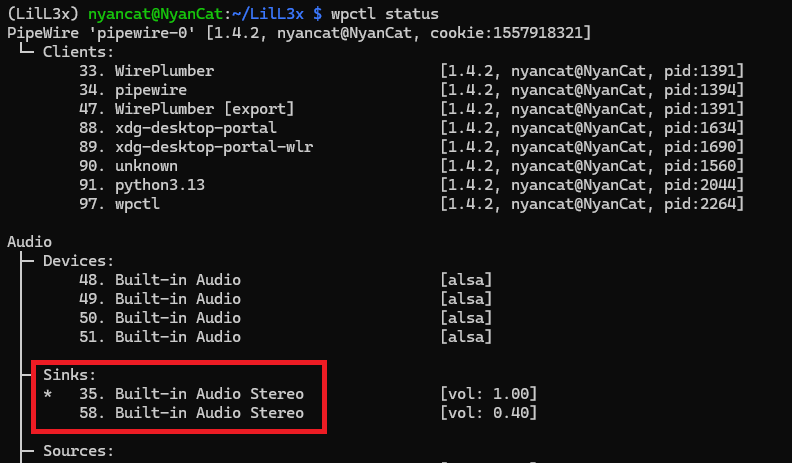Select the WirePlumber [export] client row
792x463 pixels.
tap(187, 109)
